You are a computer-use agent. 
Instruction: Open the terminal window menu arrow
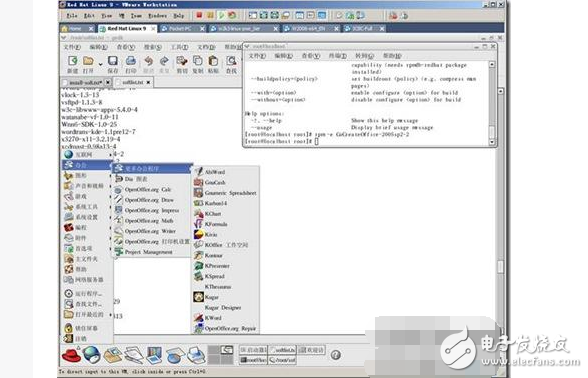tap(247, 46)
